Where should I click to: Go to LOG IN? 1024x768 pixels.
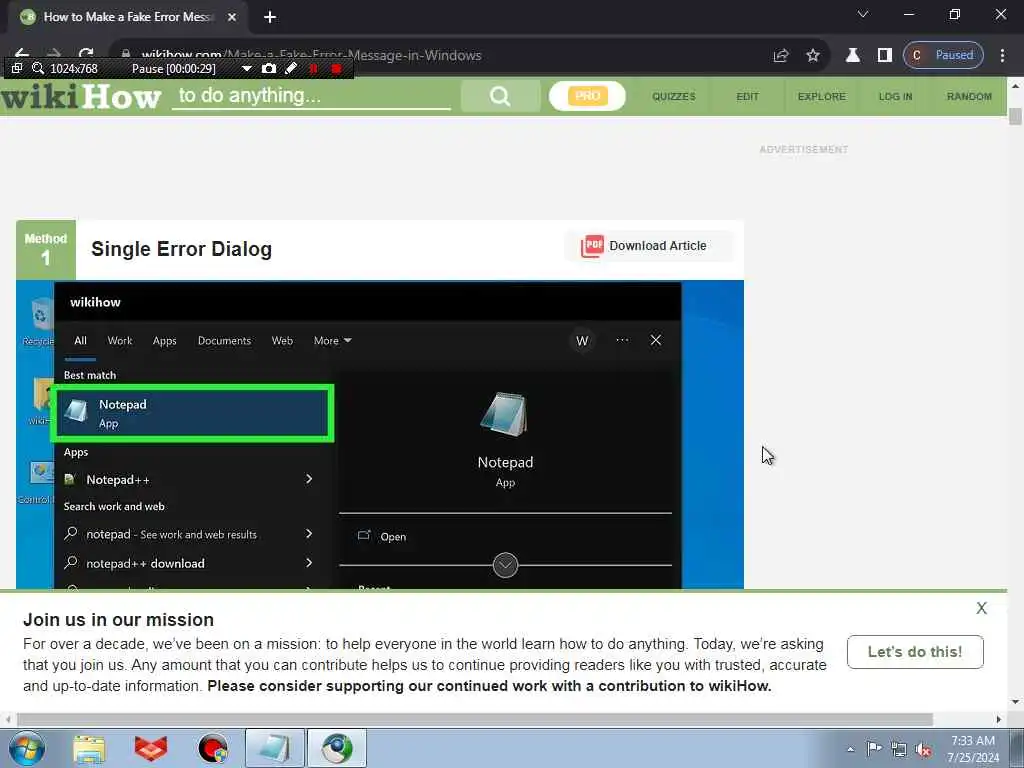point(895,96)
